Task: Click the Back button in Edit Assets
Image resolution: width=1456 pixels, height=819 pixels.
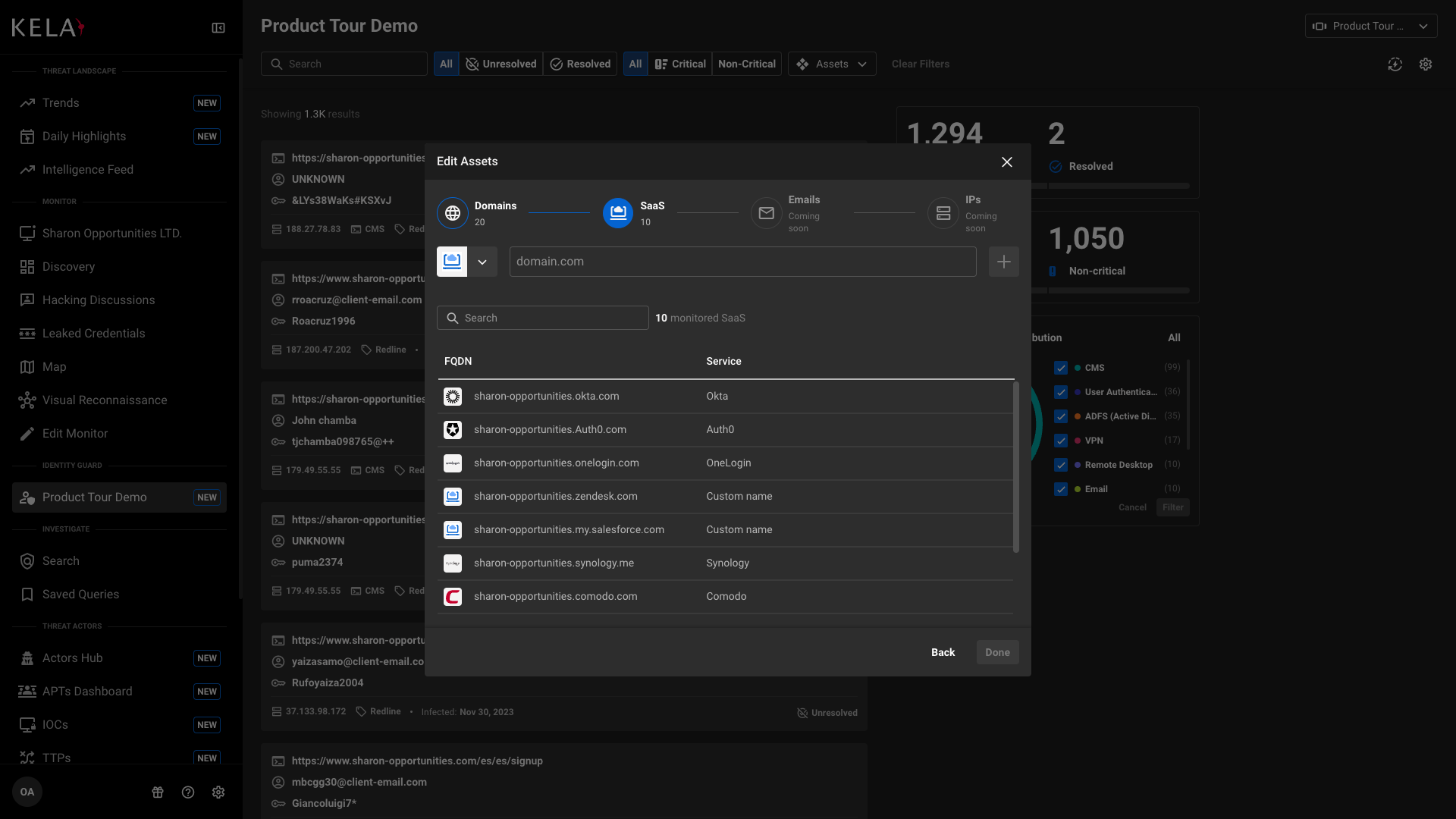Action: coord(943,652)
